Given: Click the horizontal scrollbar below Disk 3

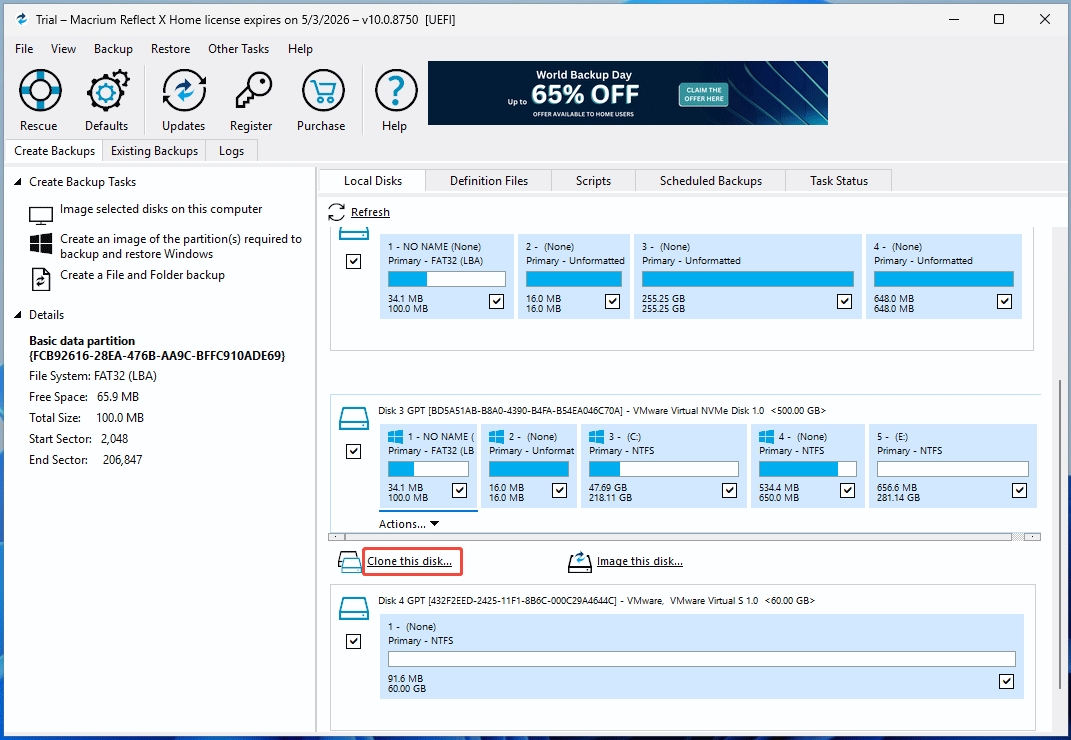Looking at the screenshot, I should point(678,537).
